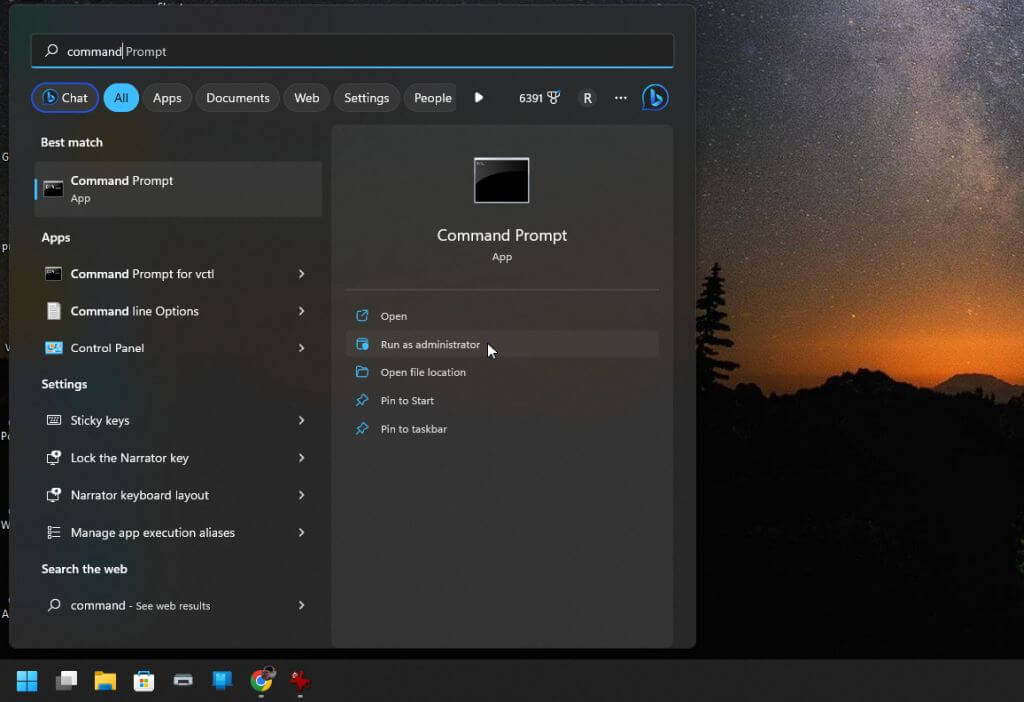This screenshot has width=1024, height=702.
Task: Launch Google Chrome from the taskbar
Action: click(261, 681)
